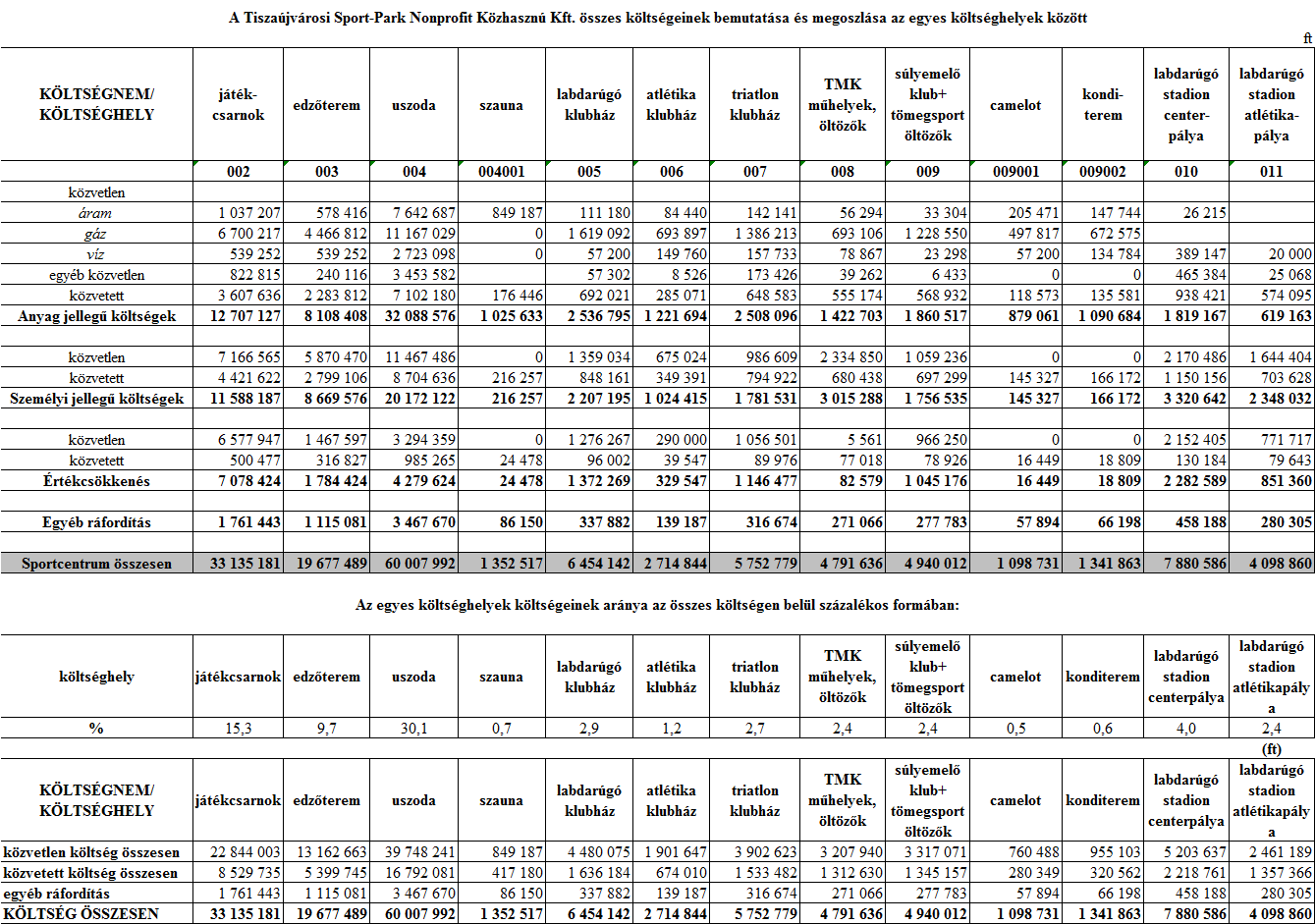The image size is (1315, 924).
Task: Click top table header "kondi-terem" above code 009002
Action: click(x=1103, y=105)
